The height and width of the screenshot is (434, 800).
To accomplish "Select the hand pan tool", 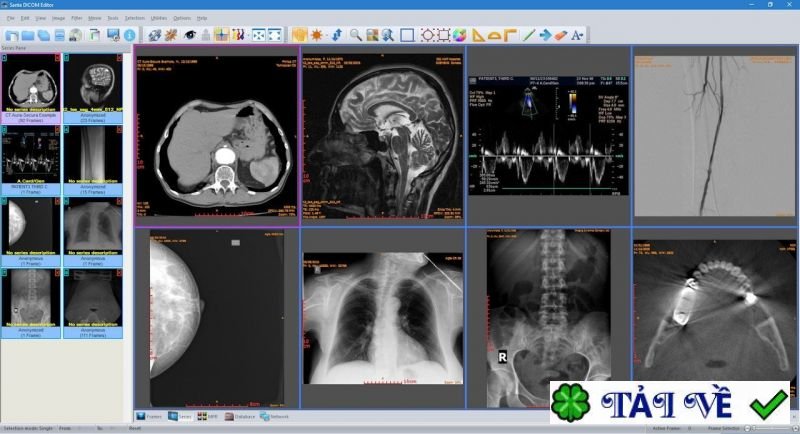I will (300, 35).
